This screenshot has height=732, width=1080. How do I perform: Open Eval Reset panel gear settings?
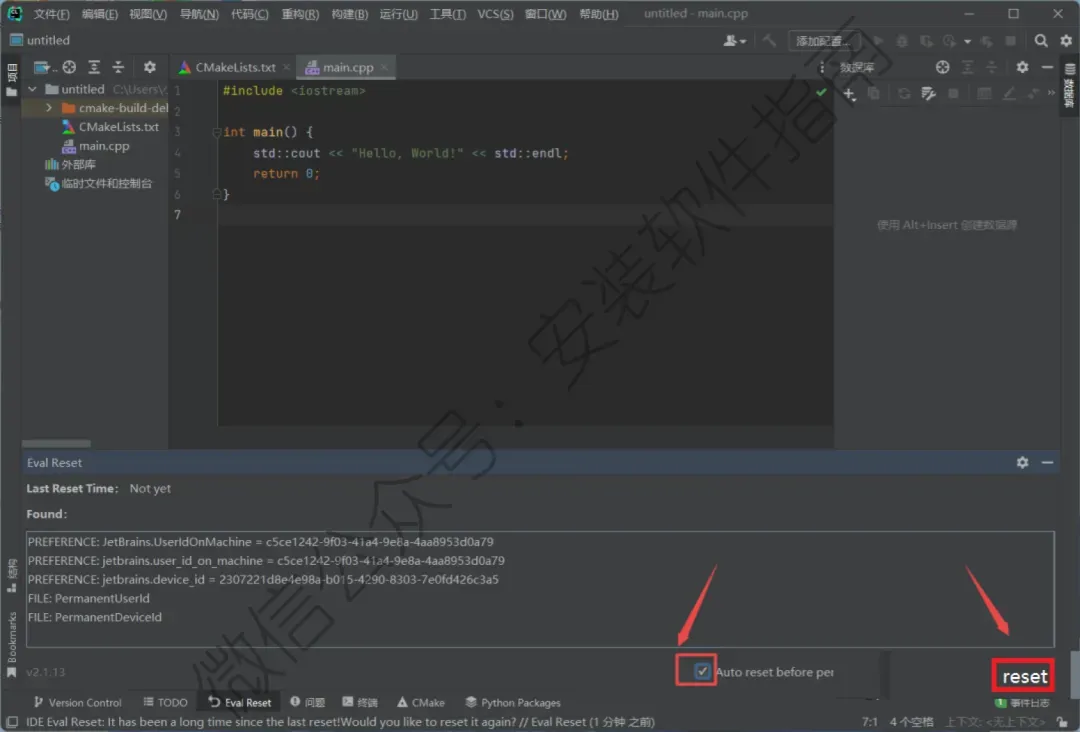(x=1022, y=463)
